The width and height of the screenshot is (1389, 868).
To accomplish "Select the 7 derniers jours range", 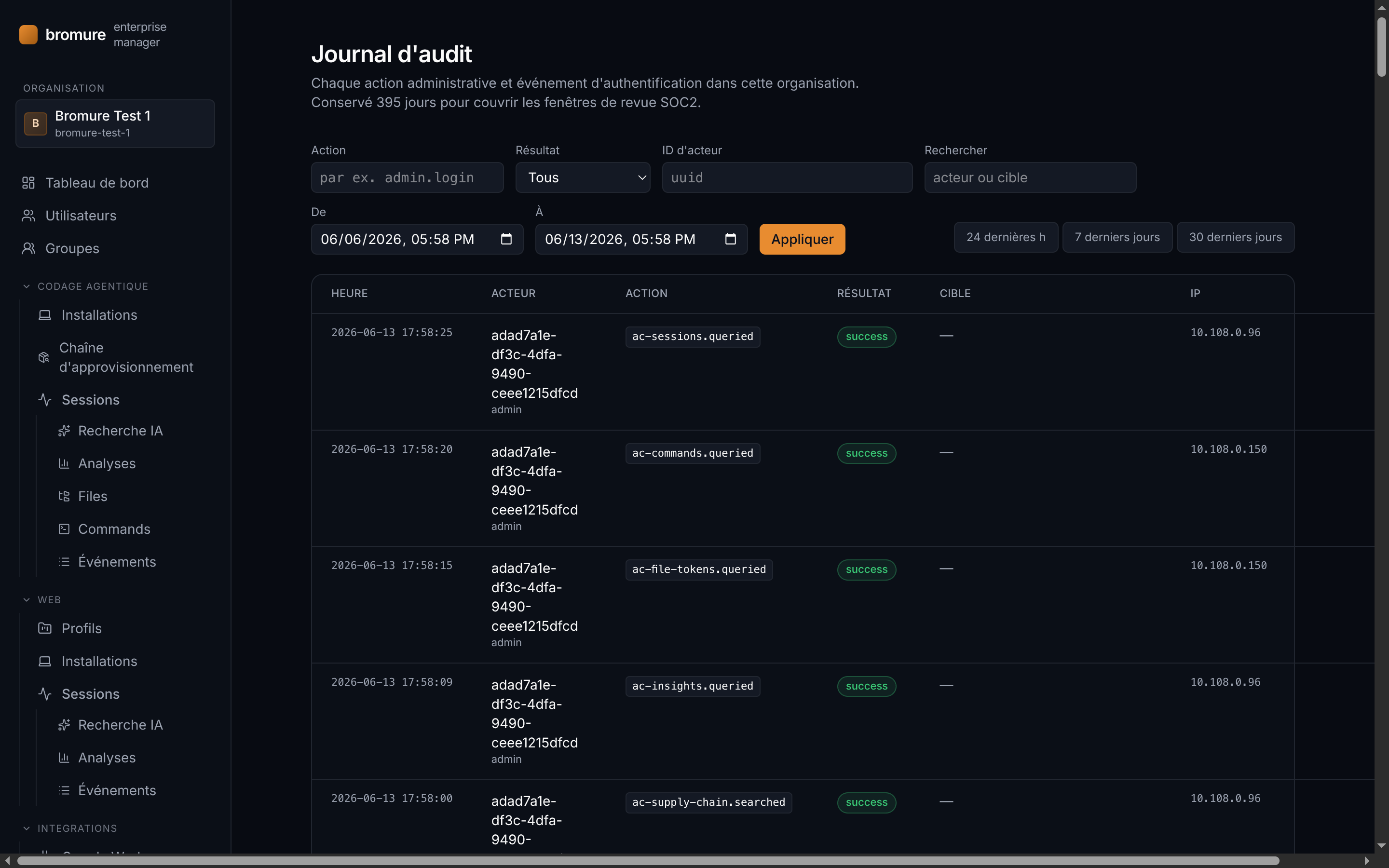I will point(1117,237).
